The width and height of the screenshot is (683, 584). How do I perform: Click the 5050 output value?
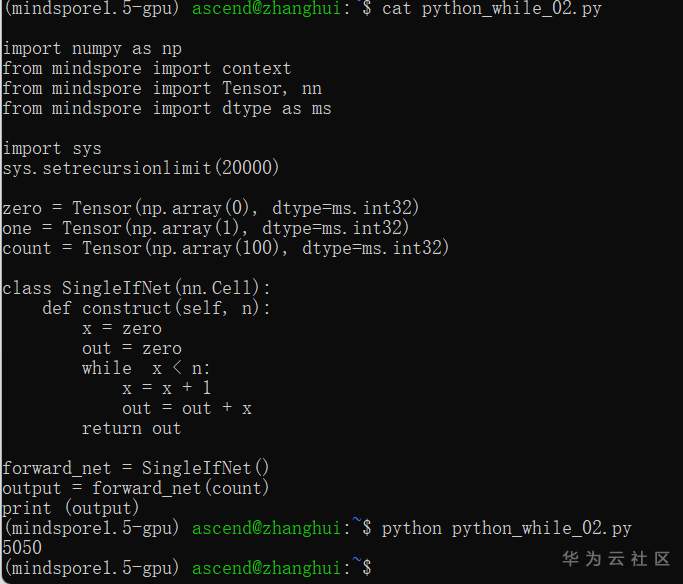click(22, 548)
